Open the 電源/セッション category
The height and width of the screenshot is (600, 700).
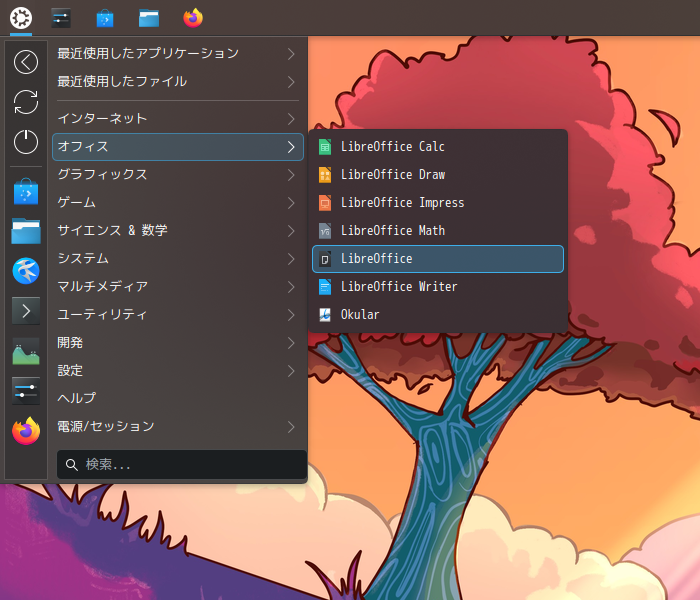click(x=178, y=427)
